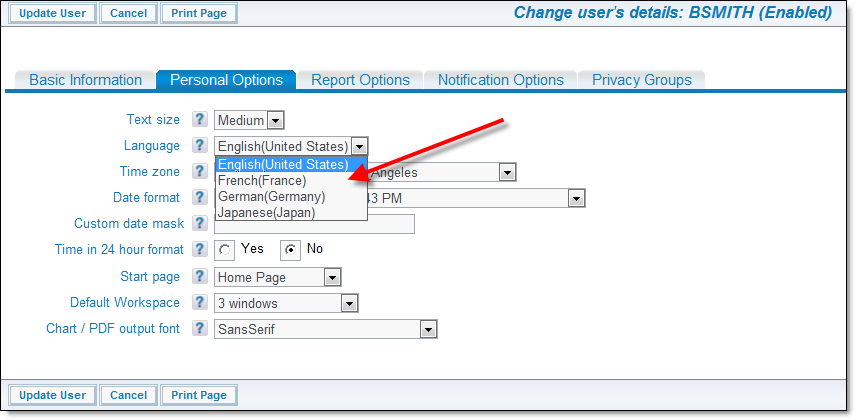Open the help icon beside Text size

(x=200, y=119)
